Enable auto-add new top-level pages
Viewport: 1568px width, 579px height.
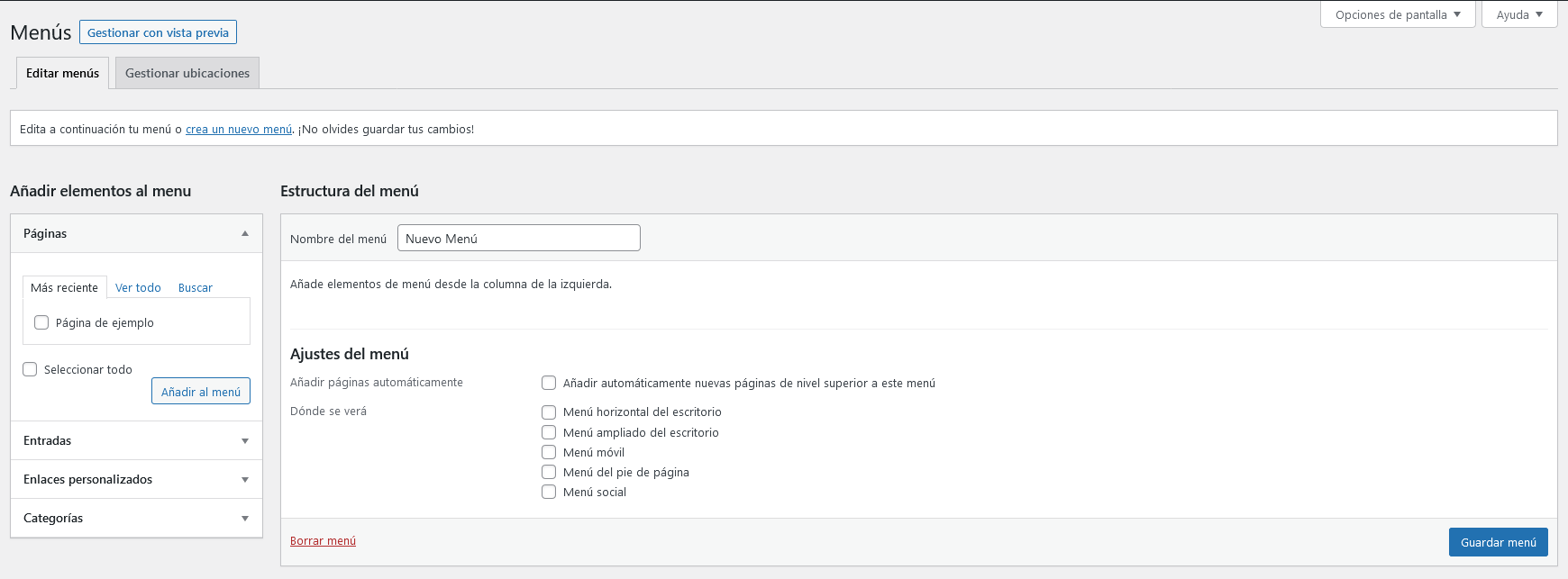click(549, 383)
